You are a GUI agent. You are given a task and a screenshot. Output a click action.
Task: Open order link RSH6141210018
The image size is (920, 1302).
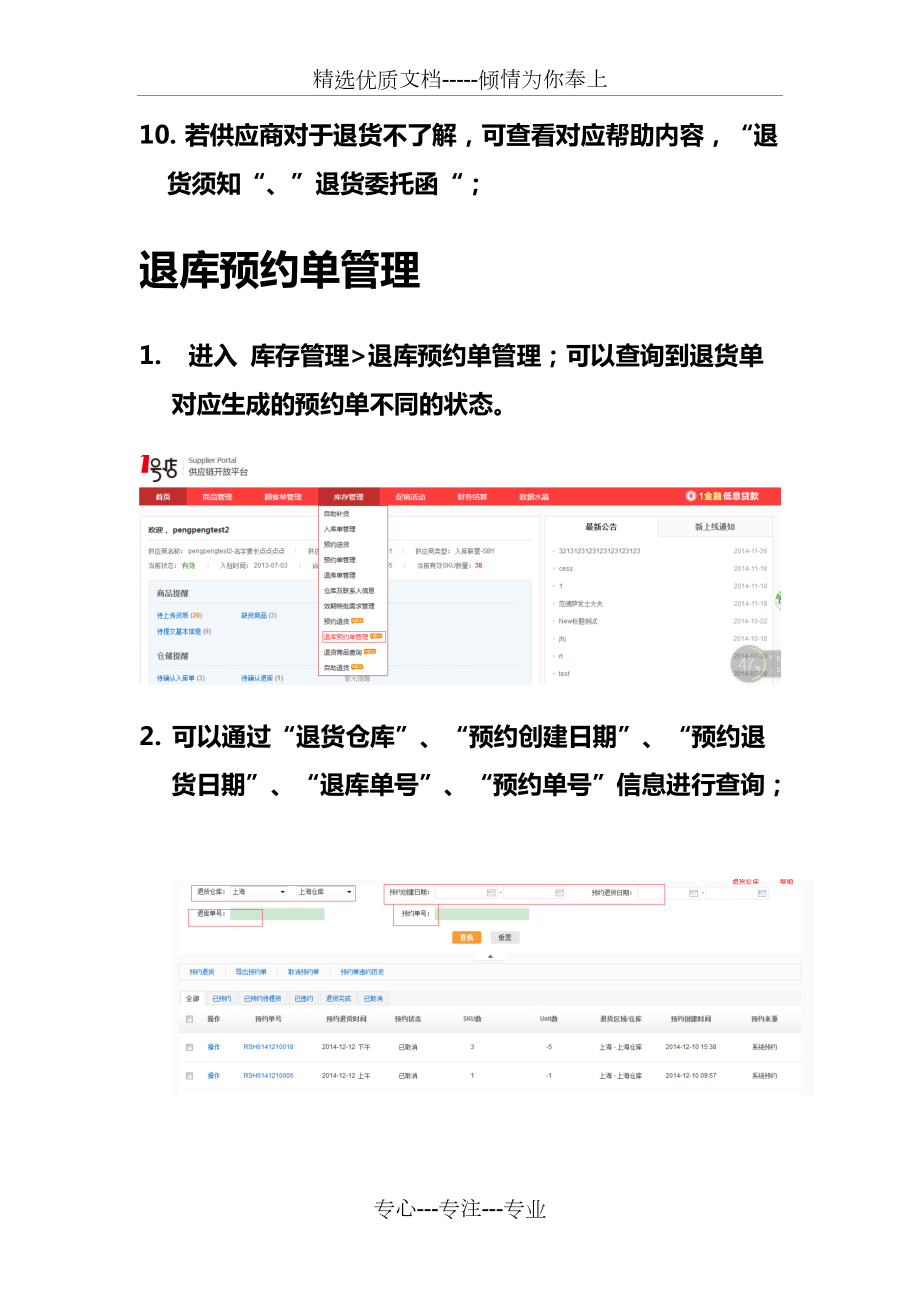click(x=268, y=1047)
